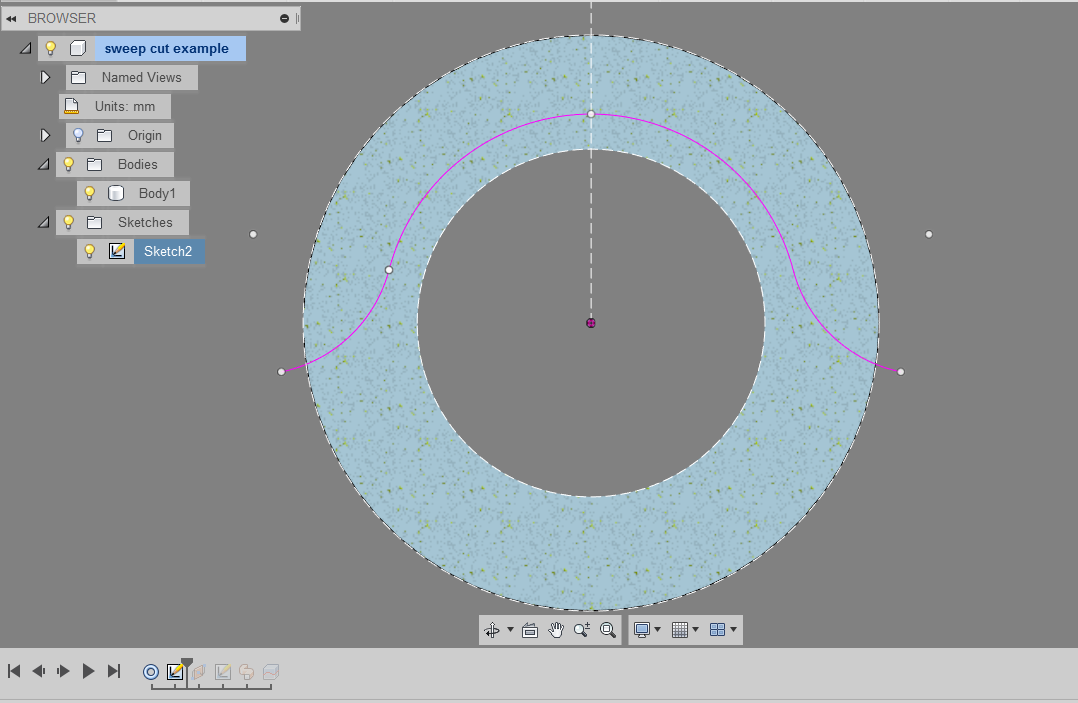Select the suppressed plane feature in timeline
Image resolution: width=1078 pixels, height=703 pixels.
(199, 671)
